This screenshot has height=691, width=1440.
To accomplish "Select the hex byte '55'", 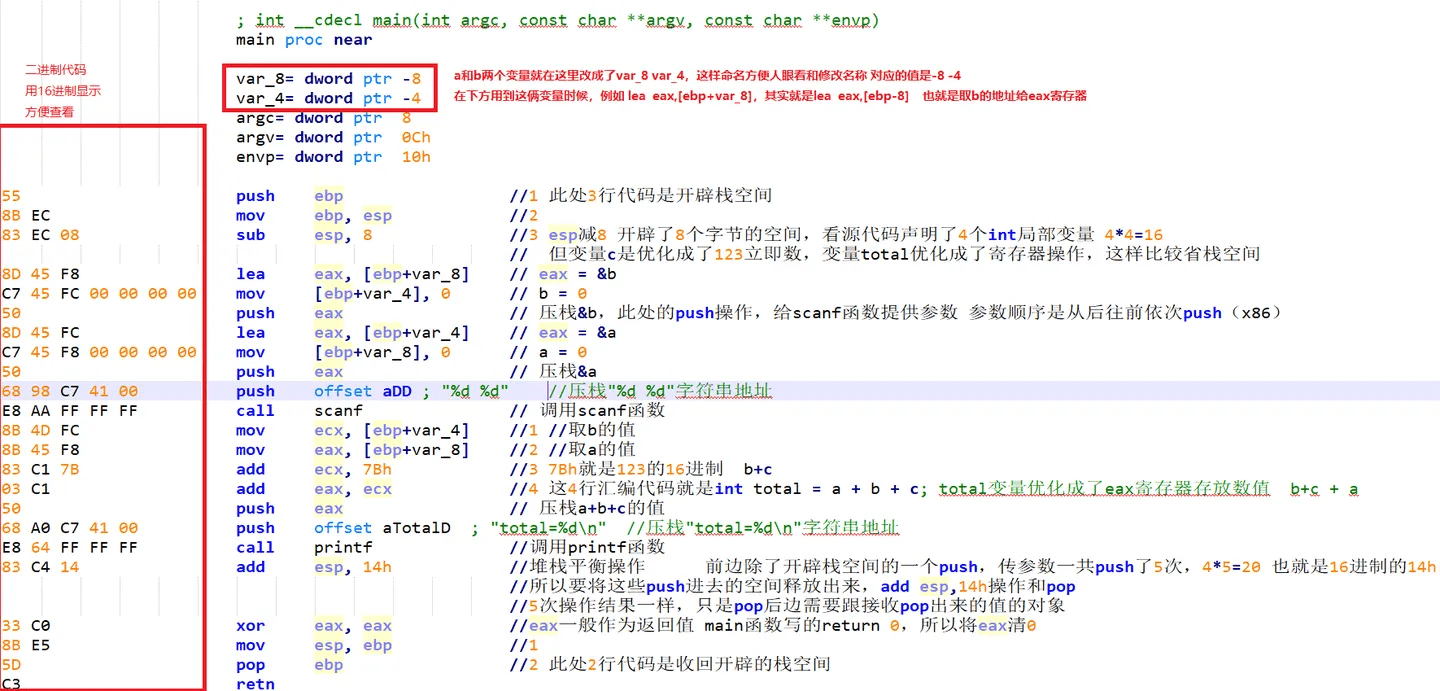I will (11, 196).
